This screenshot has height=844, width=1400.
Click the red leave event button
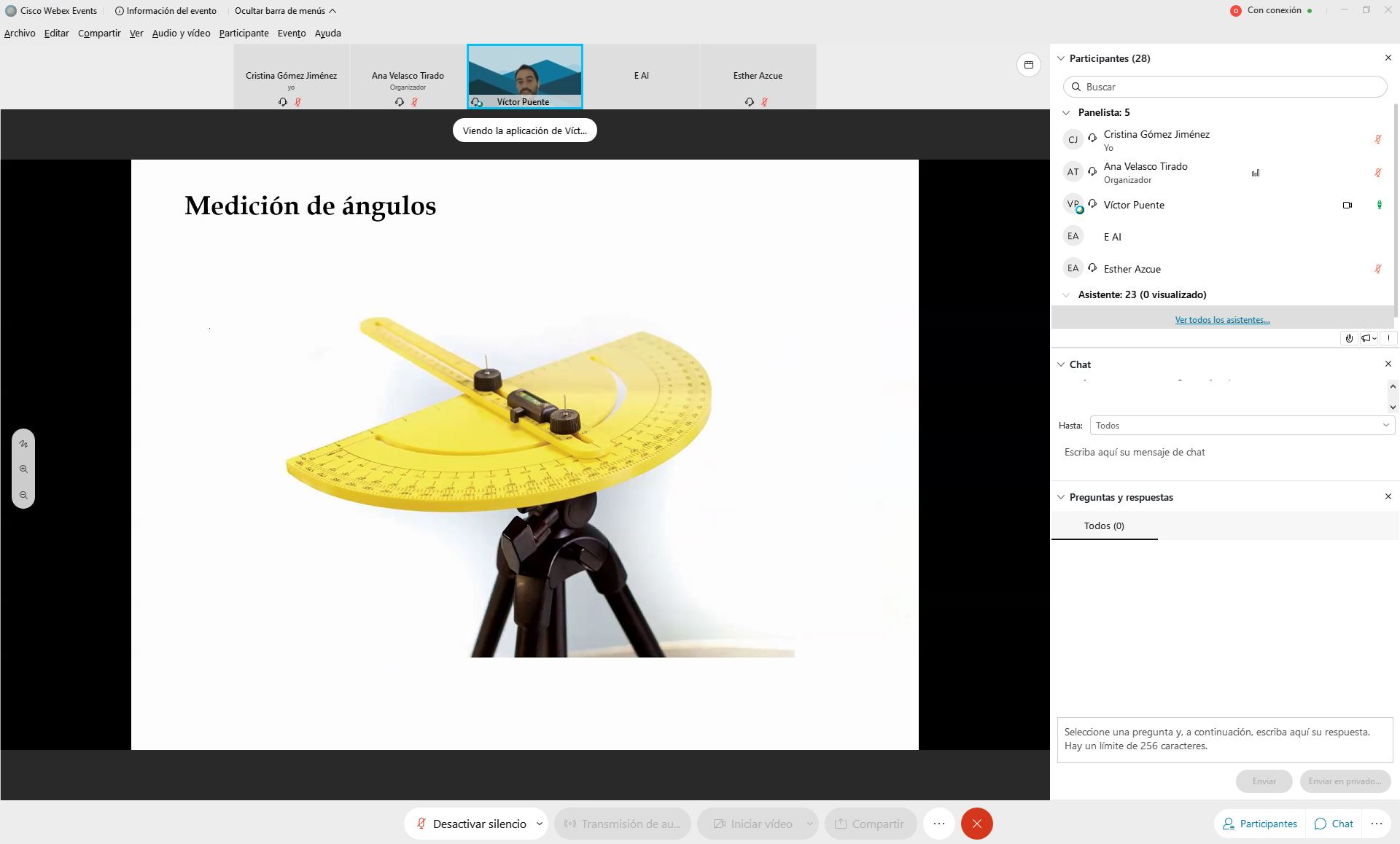point(976,824)
